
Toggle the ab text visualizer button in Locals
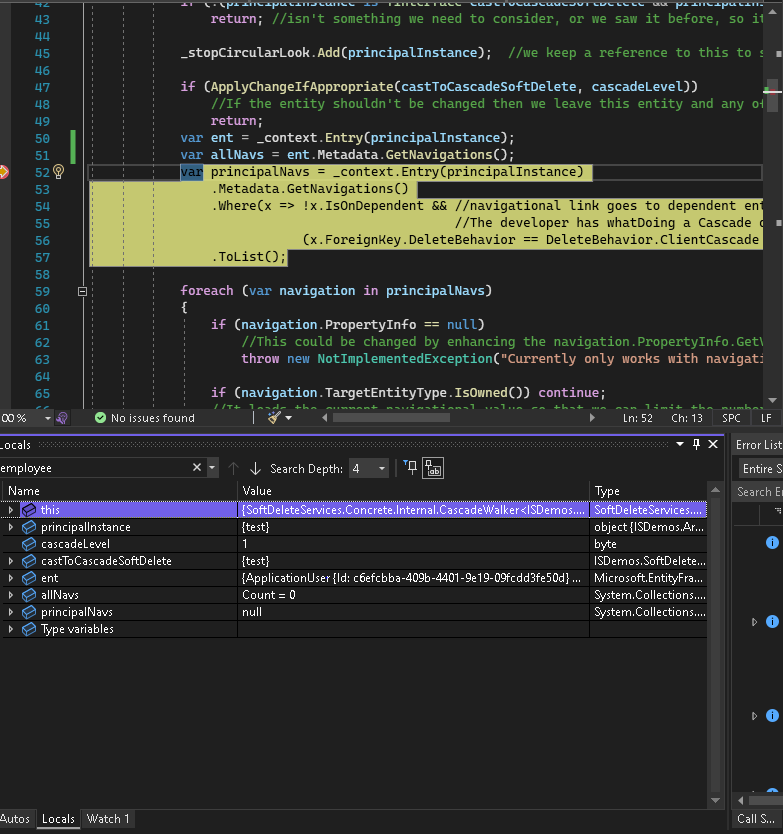[x=433, y=468]
